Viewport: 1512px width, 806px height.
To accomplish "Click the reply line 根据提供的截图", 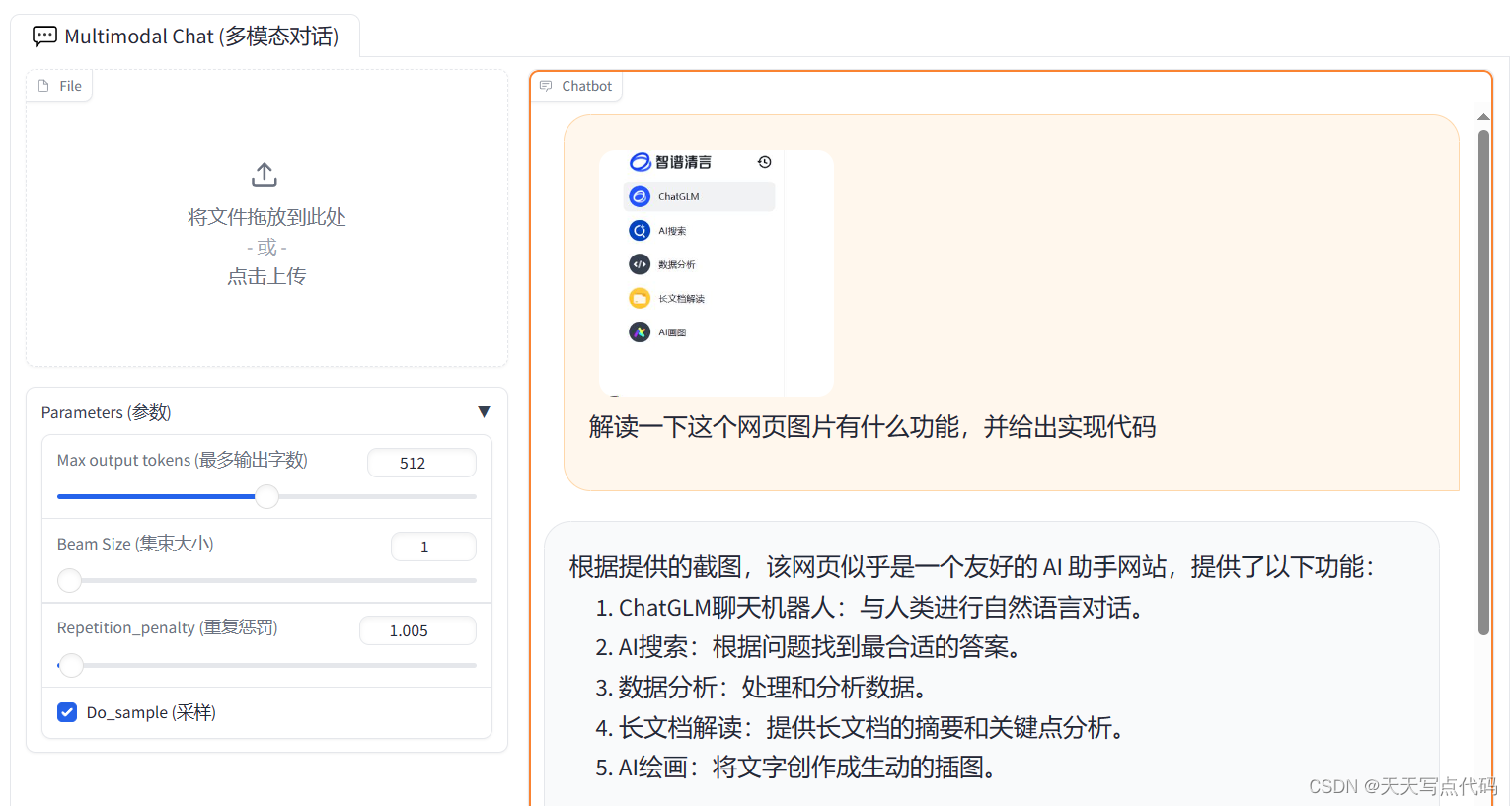I will [x=972, y=567].
